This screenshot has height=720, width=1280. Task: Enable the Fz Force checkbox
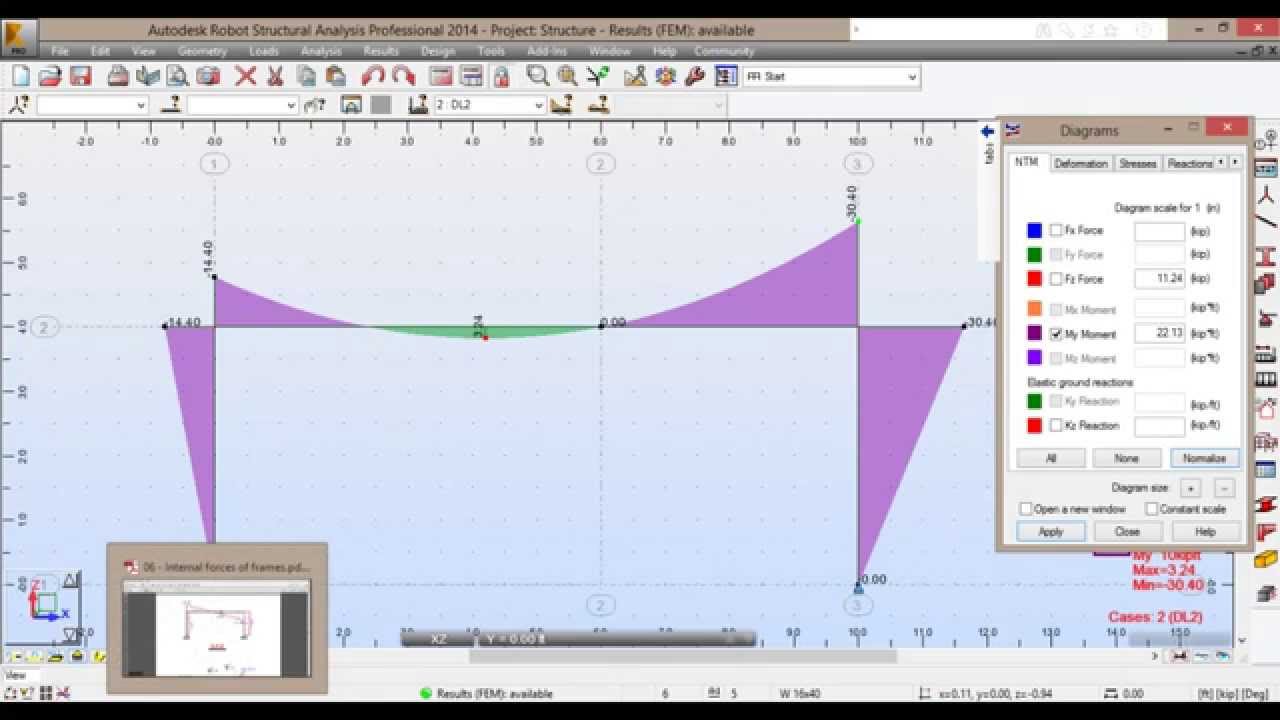pyautogui.click(x=1056, y=279)
